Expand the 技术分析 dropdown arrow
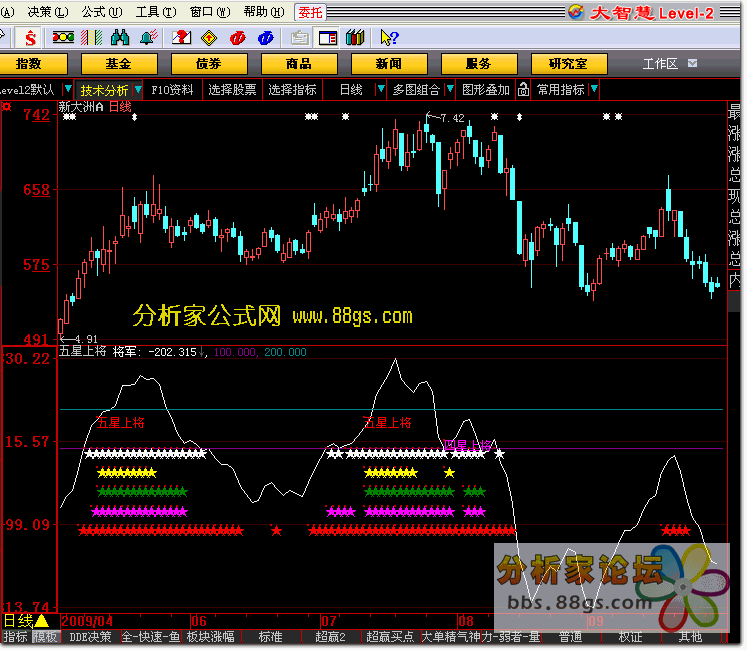This screenshot has height=650, width=747. (138, 89)
